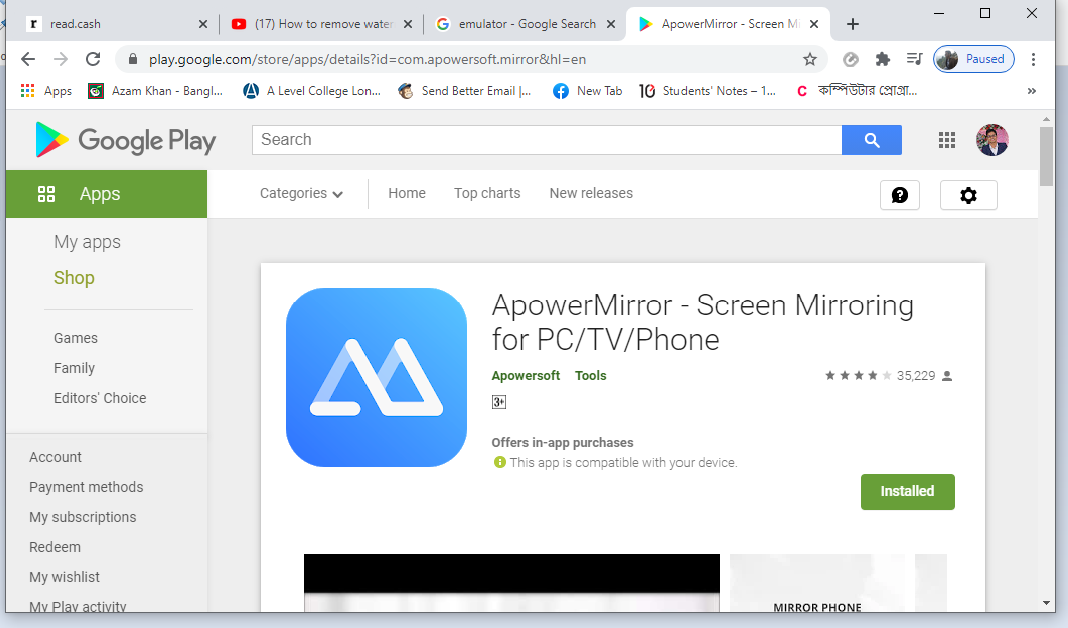The height and width of the screenshot is (628, 1068).
Task: Open My apps in sidebar
Action: (x=87, y=242)
